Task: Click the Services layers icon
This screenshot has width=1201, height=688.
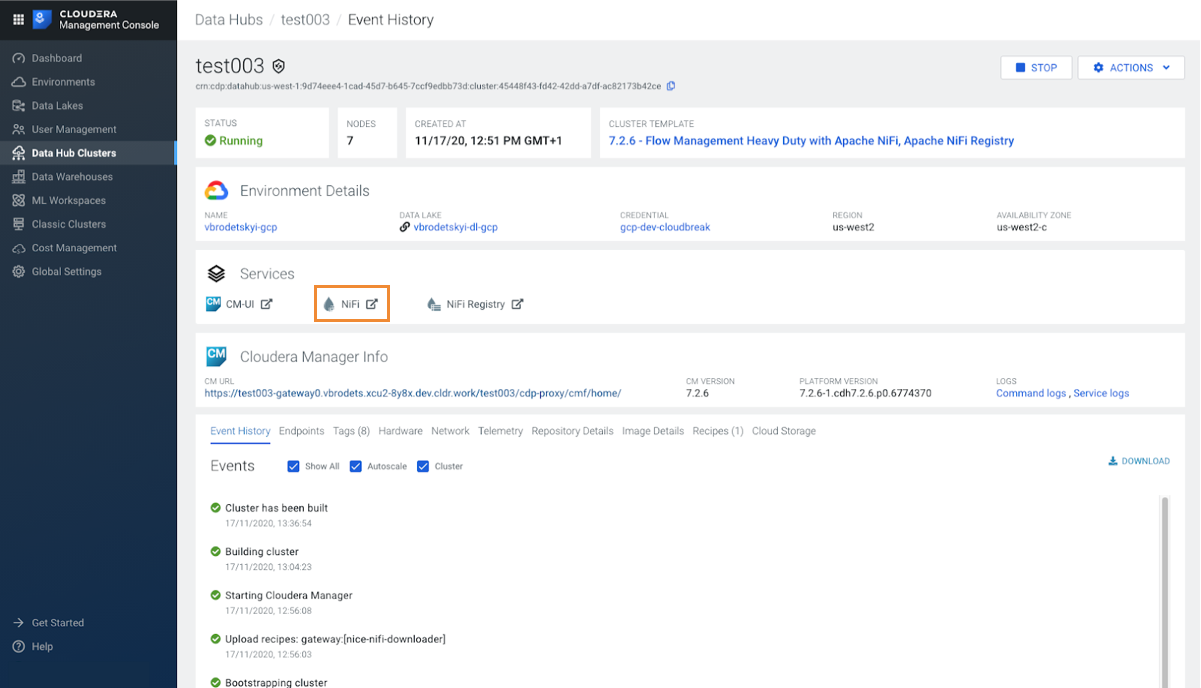Action: [x=216, y=274]
